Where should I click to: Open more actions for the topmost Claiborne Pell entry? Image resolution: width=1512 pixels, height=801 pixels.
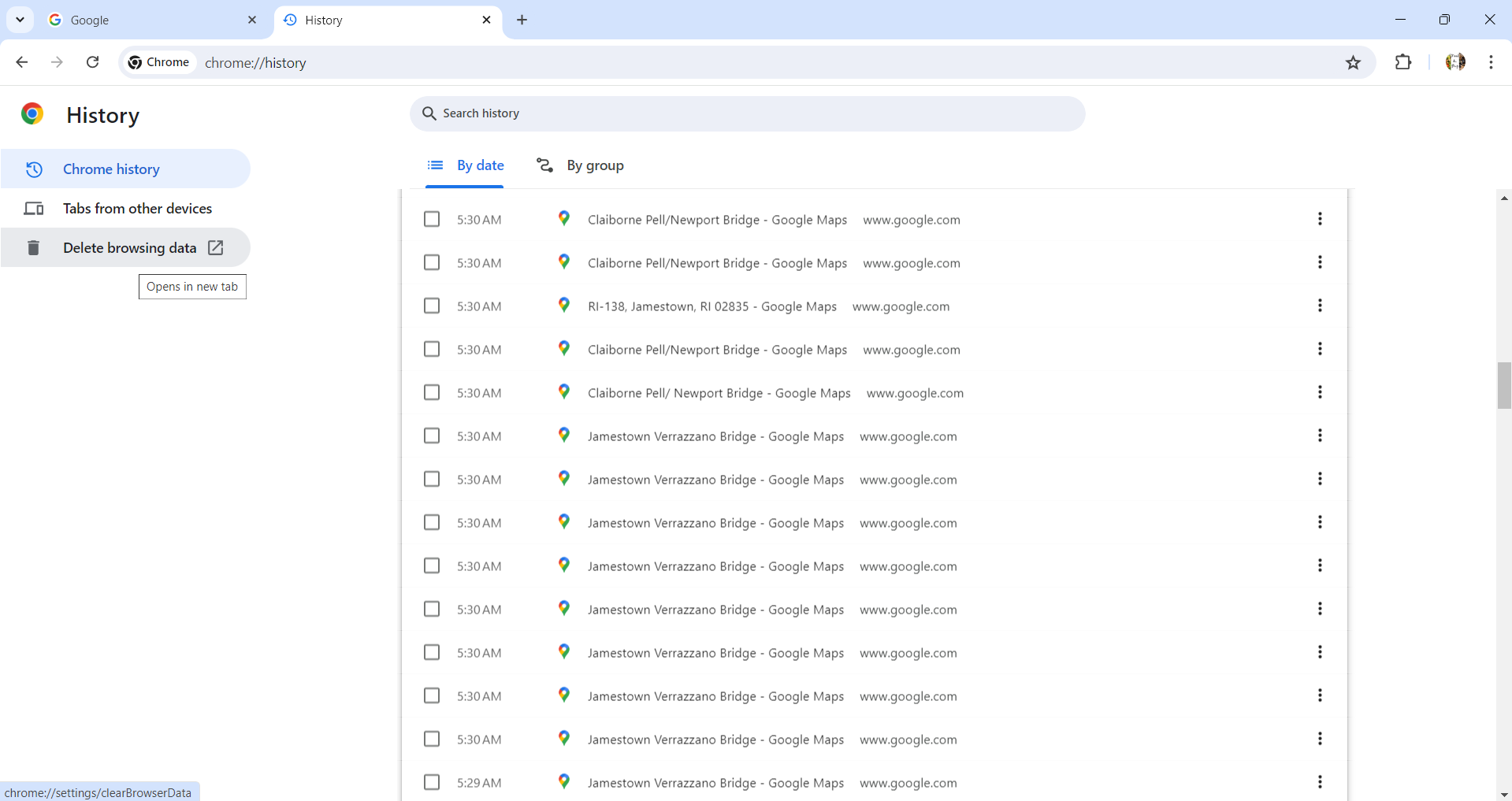pyautogui.click(x=1320, y=219)
